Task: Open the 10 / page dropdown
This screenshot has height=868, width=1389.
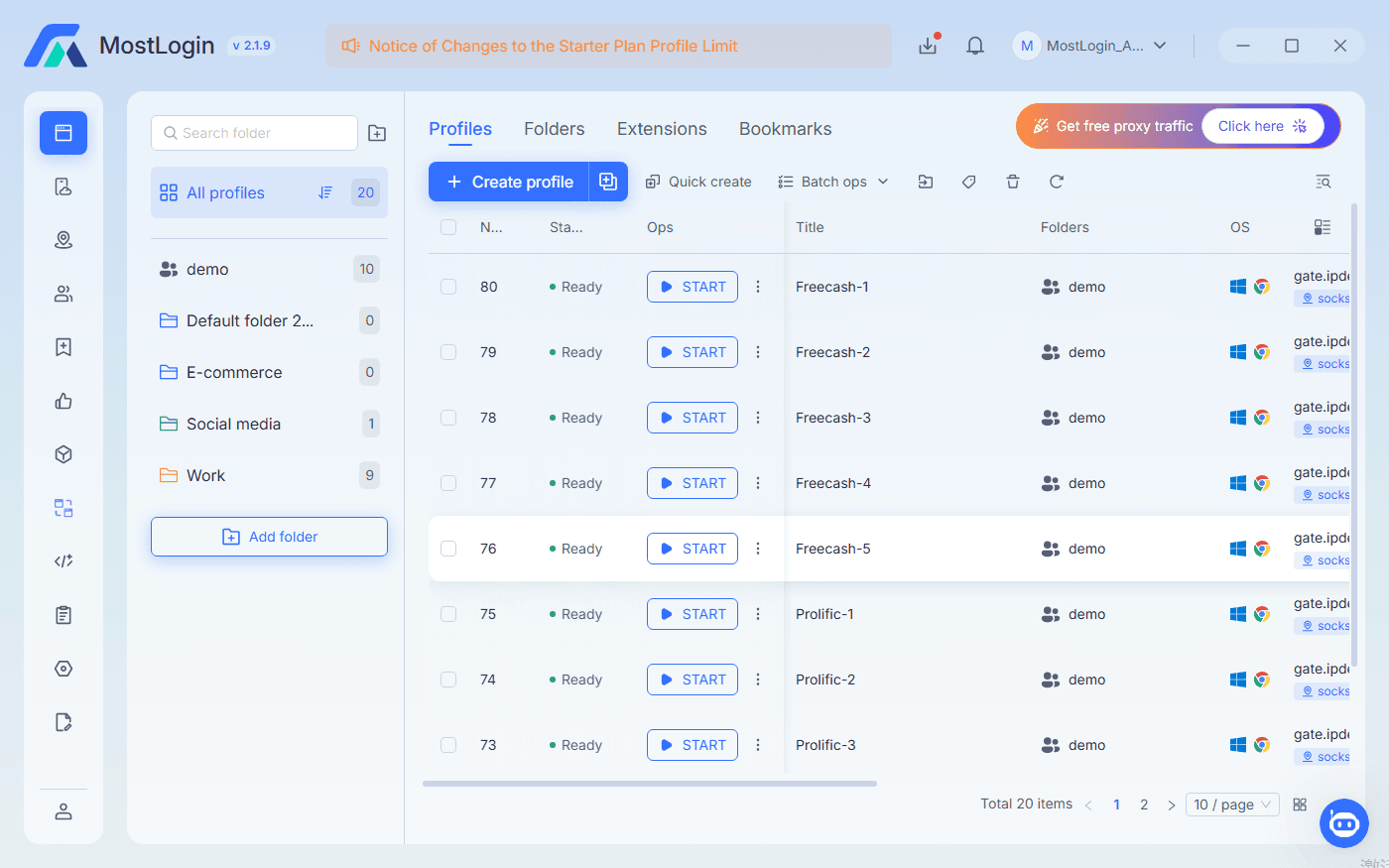Action: tap(1232, 805)
